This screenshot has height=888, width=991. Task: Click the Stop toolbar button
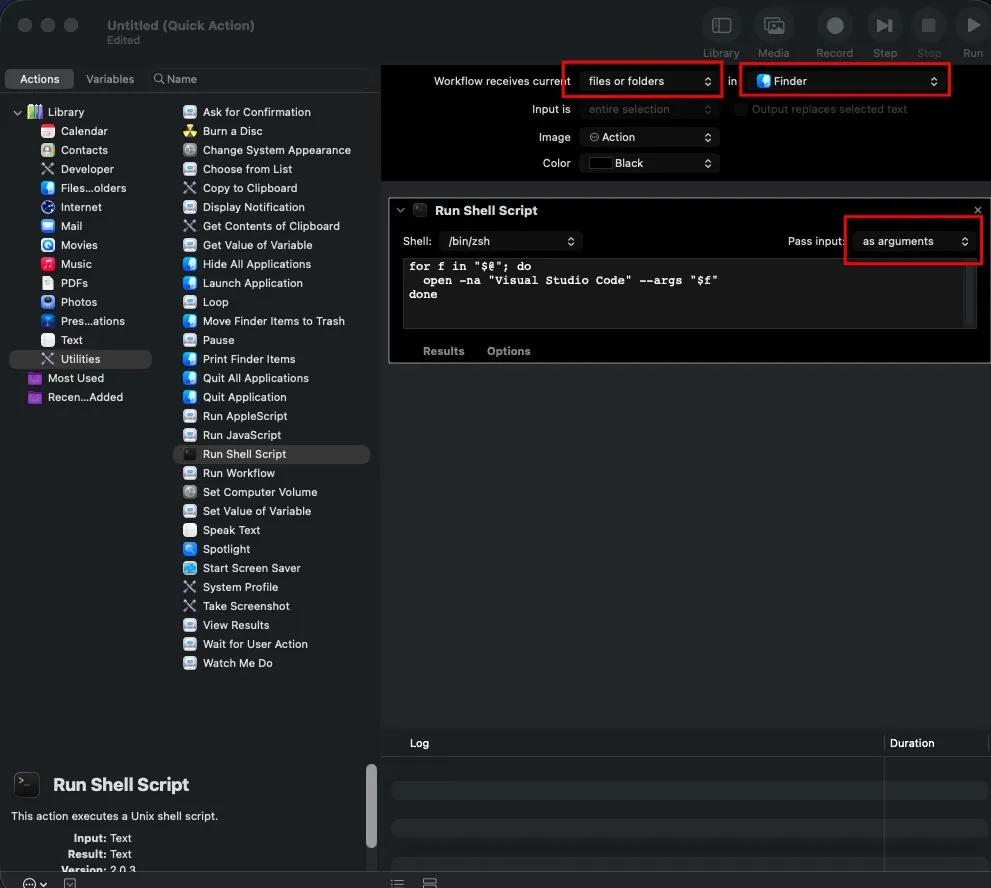point(928,26)
